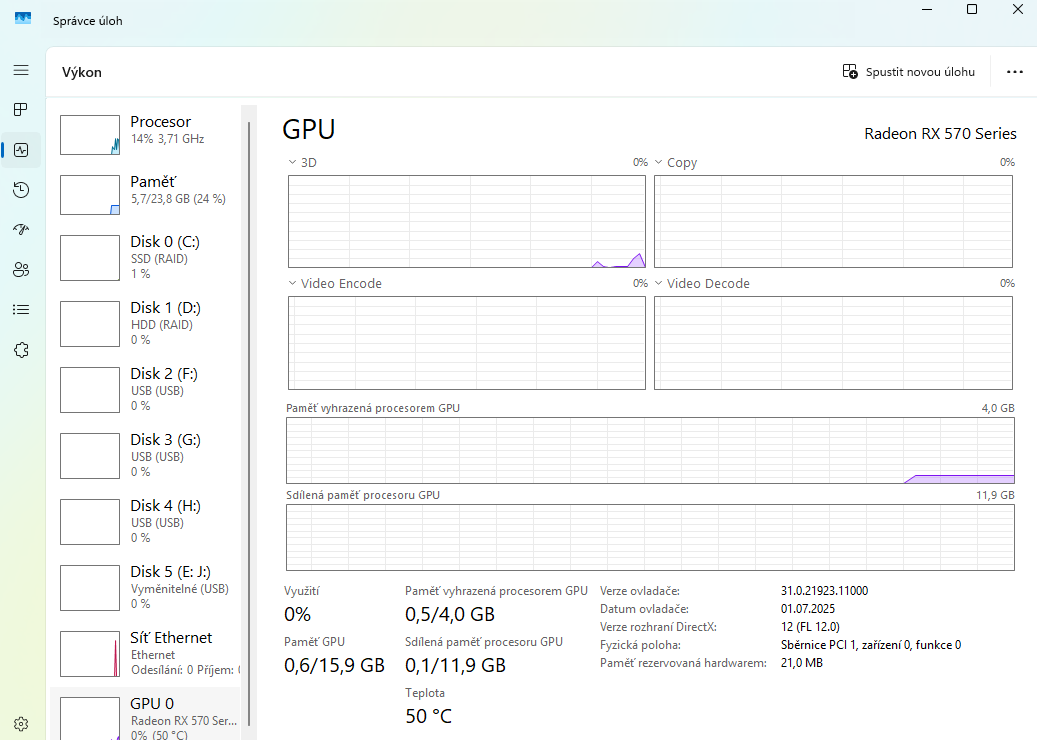Open the Users page

pyautogui.click(x=21, y=269)
